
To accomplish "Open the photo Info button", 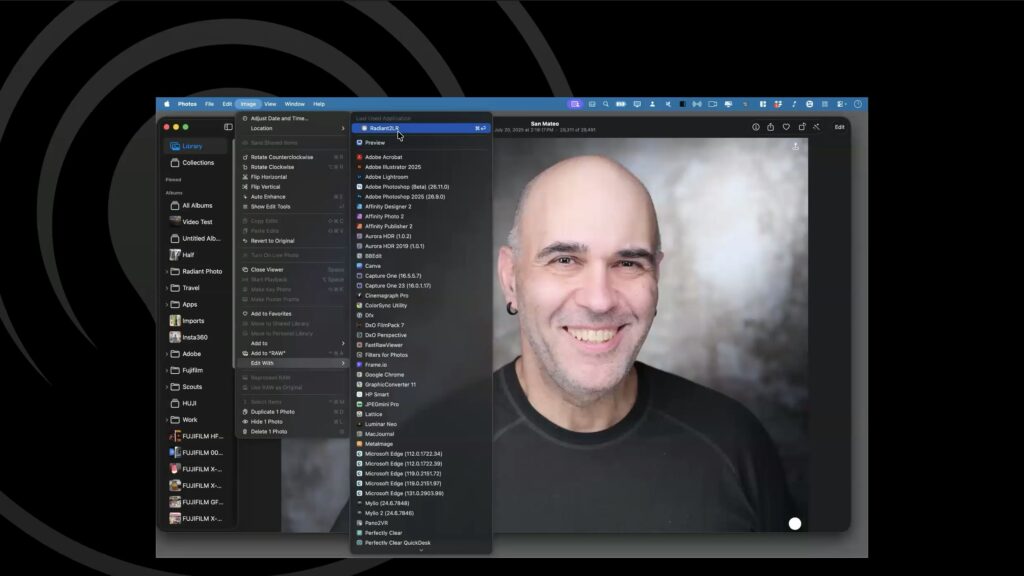I will (756, 127).
